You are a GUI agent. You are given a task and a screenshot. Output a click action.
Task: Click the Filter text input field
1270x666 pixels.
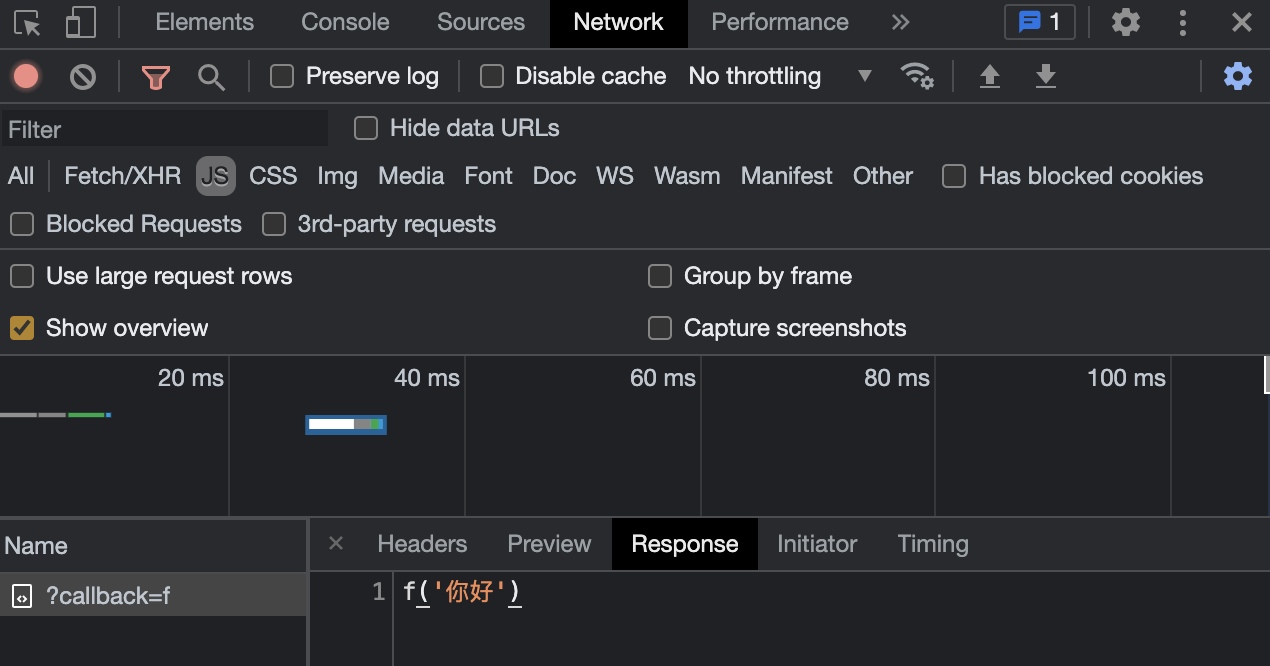point(165,129)
